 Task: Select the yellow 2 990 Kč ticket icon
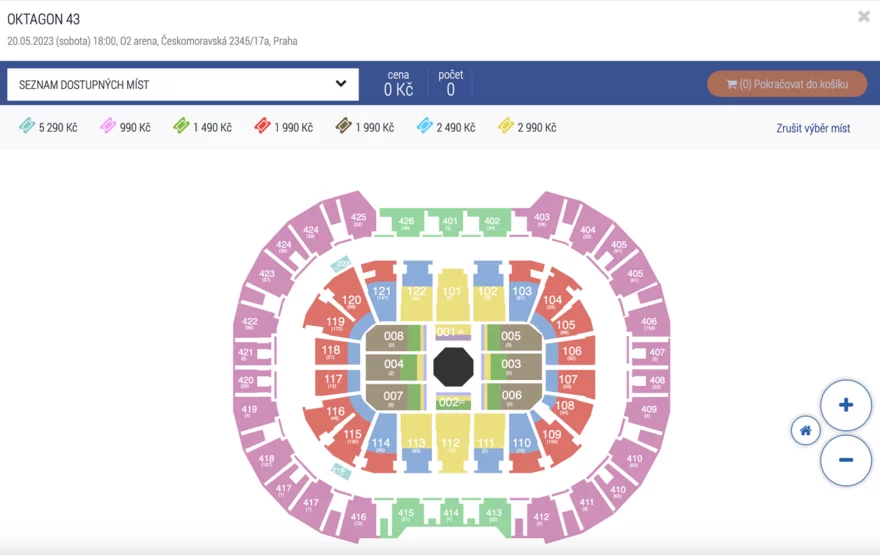click(x=505, y=126)
